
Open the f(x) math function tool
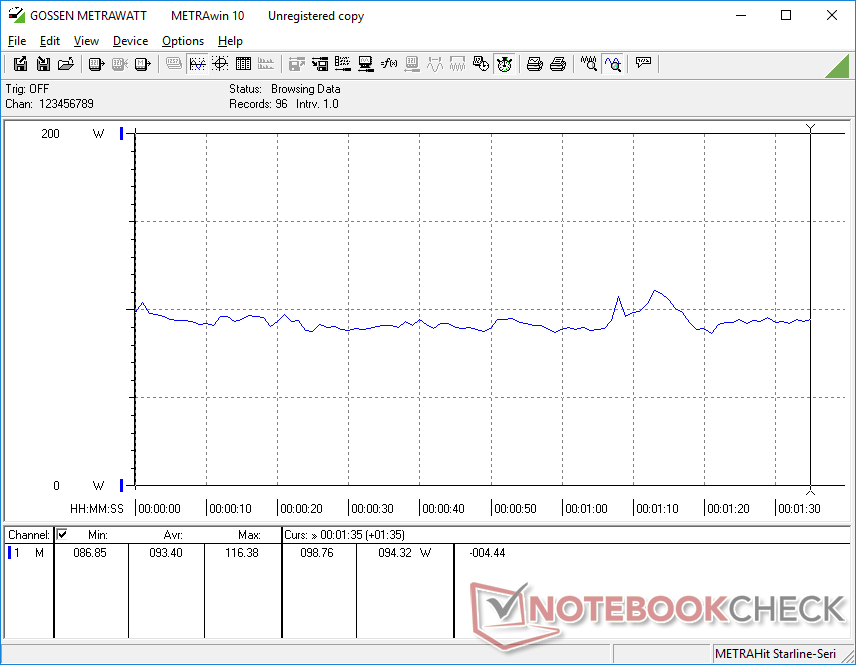tap(389, 64)
